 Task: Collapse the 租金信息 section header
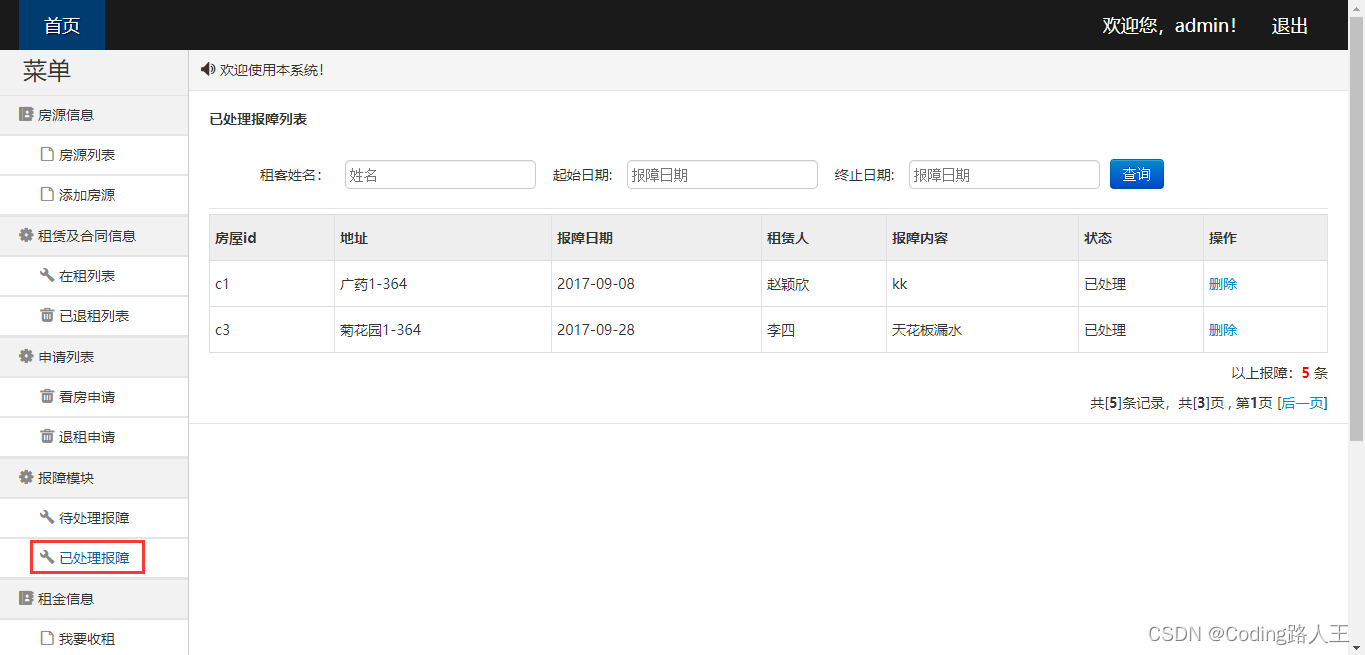[x=94, y=599]
